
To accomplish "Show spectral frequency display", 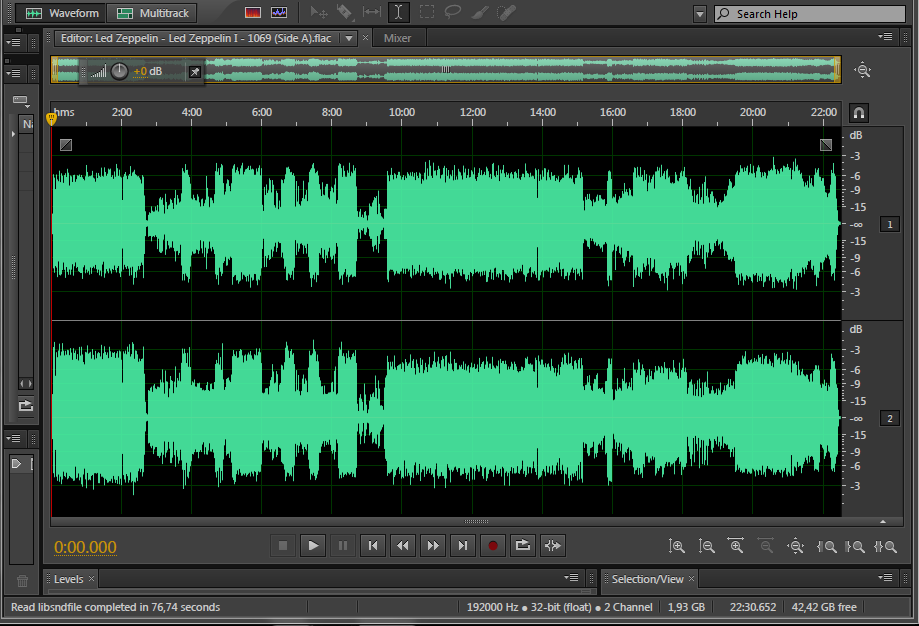I will pos(253,12).
